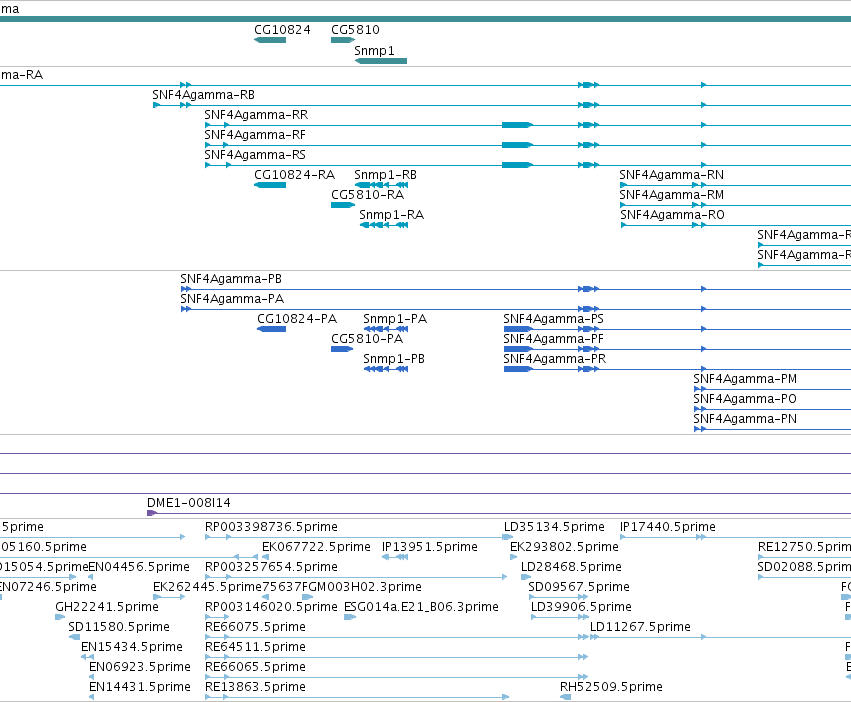Select transcript label SNF4Agamma-RB
Image resolution: width=851 pixels, height=702 pixels.
pyautogui.click(x=204, y=94)
